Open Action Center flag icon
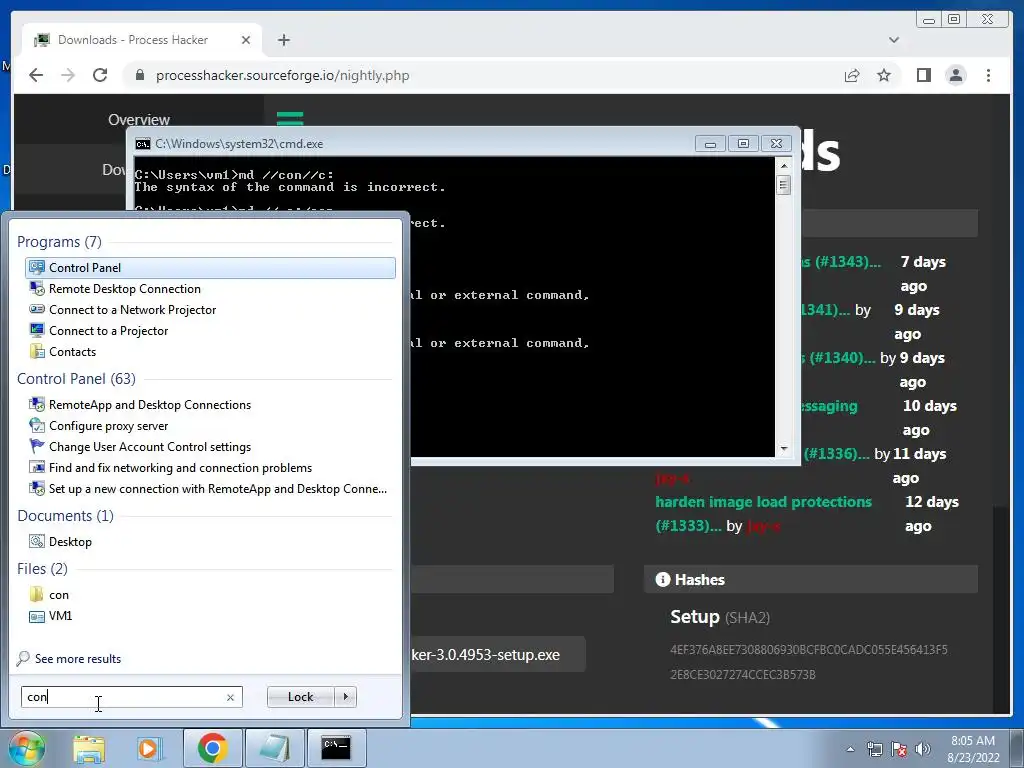This screenshot has width=1024, height=768. pyautogui.click(x=899, y=749)
